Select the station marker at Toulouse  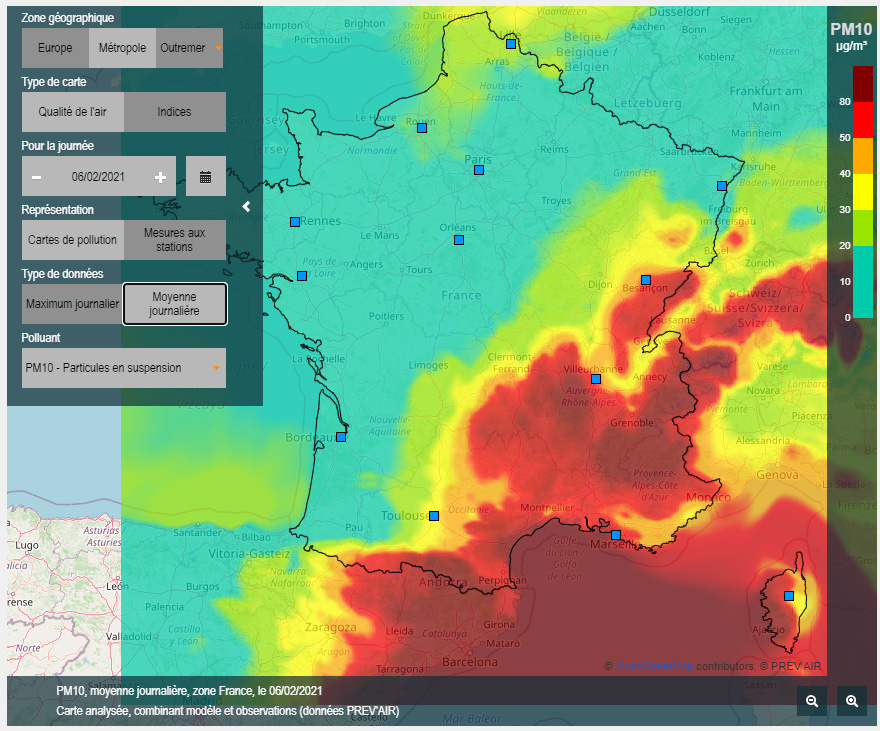(434, 516)
